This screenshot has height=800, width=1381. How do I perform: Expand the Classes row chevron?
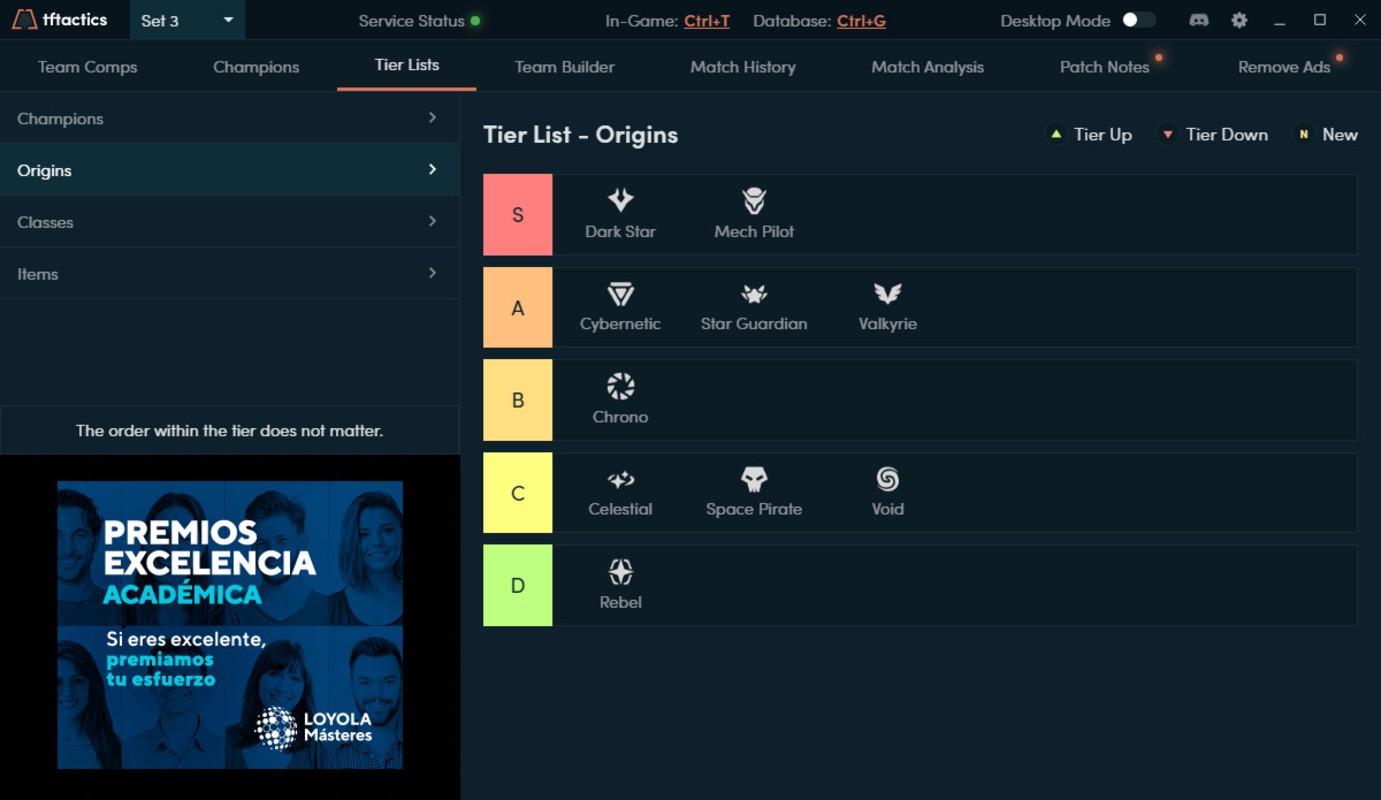click(432, 221)
